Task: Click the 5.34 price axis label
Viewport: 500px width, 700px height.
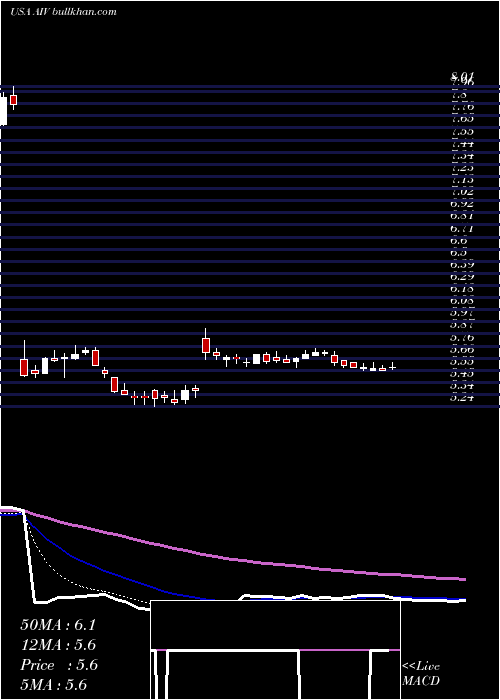Action: [462, 385]
